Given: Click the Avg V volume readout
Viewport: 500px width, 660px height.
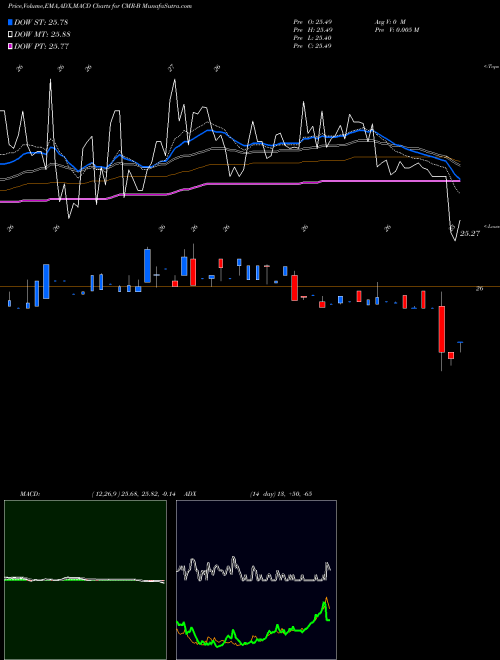Looking at the screenshot, I should coord(390,21).
